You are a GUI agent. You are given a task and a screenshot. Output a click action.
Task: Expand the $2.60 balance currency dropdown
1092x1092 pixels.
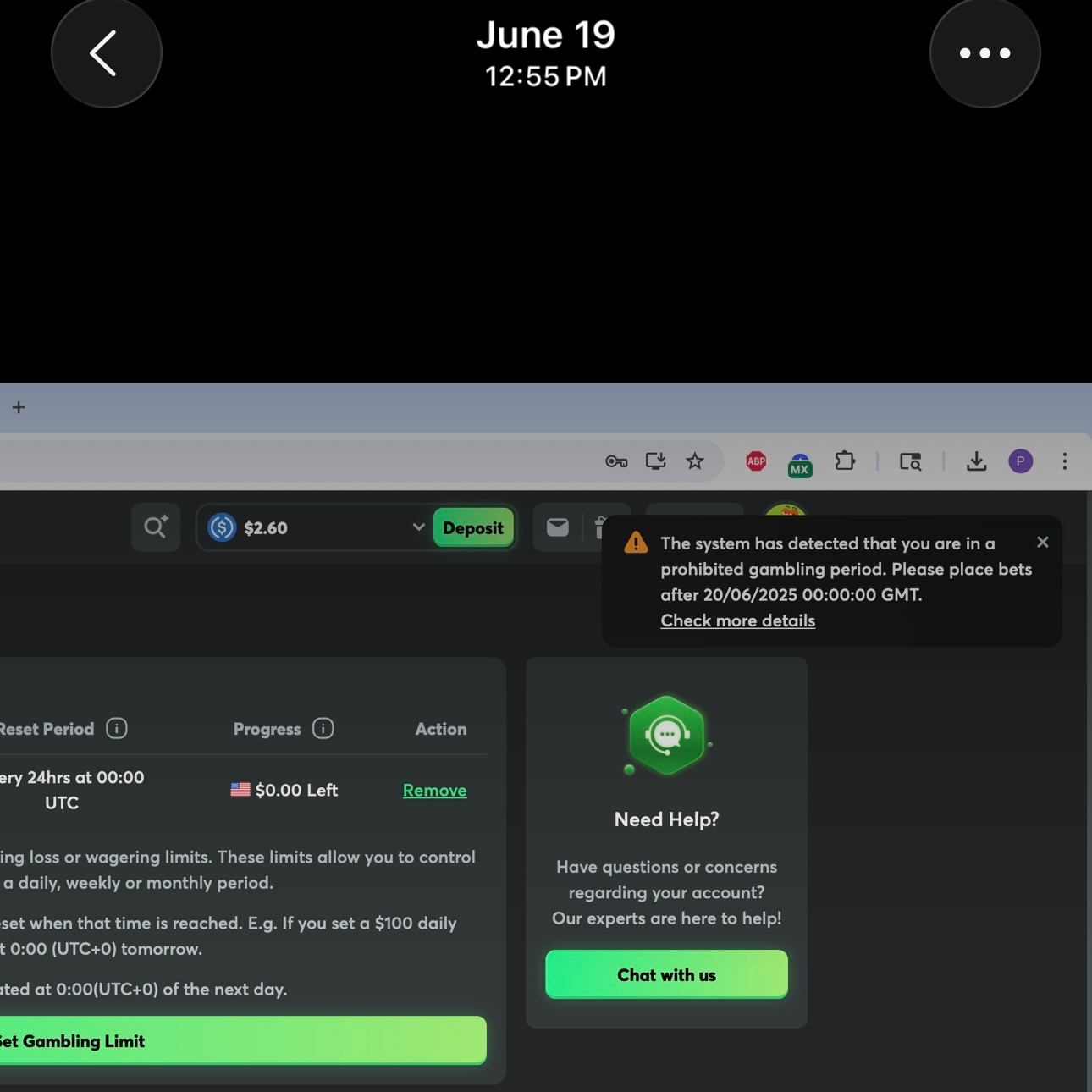click(x=418, y=527)
